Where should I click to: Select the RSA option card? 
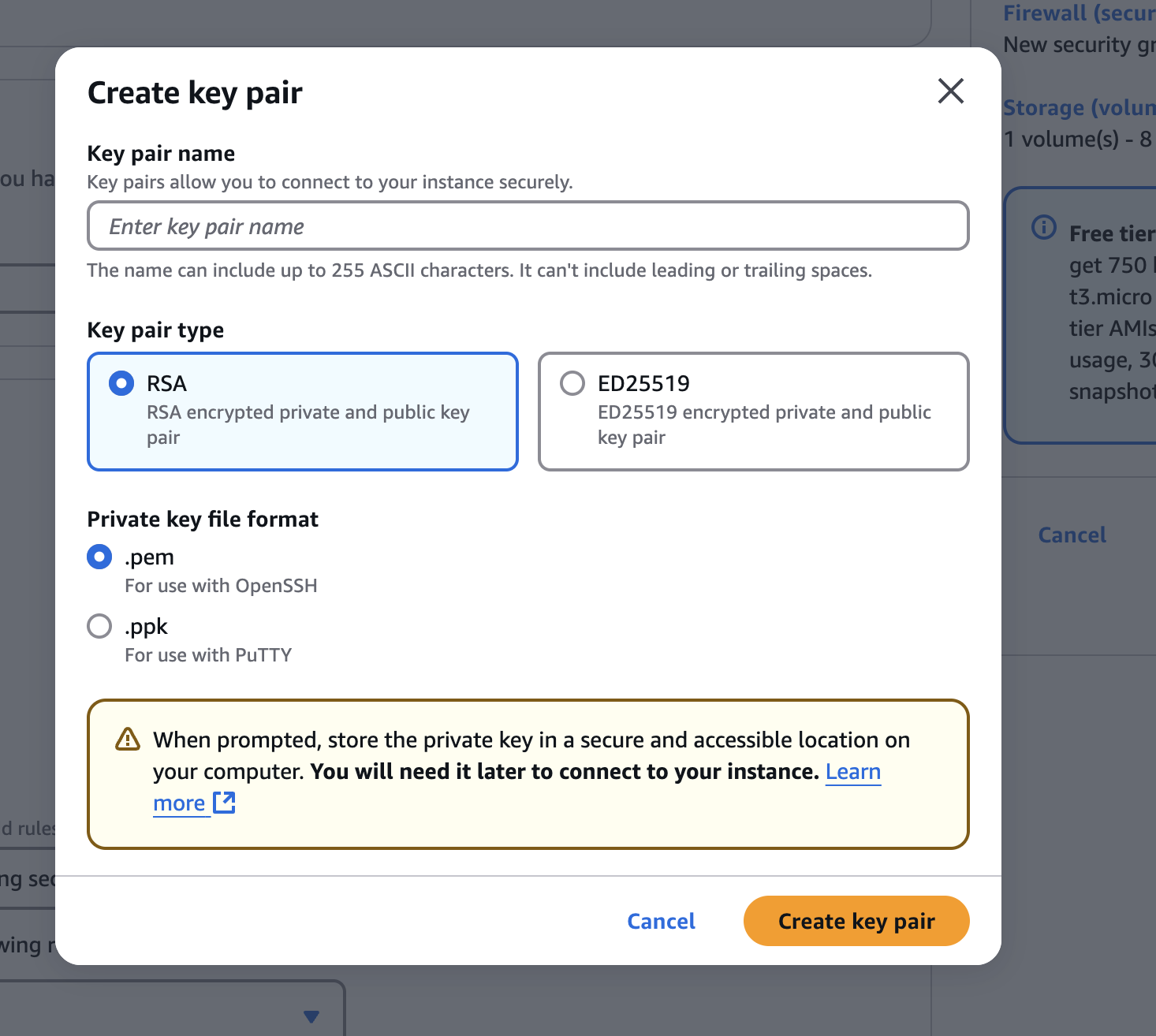[302, 412]
